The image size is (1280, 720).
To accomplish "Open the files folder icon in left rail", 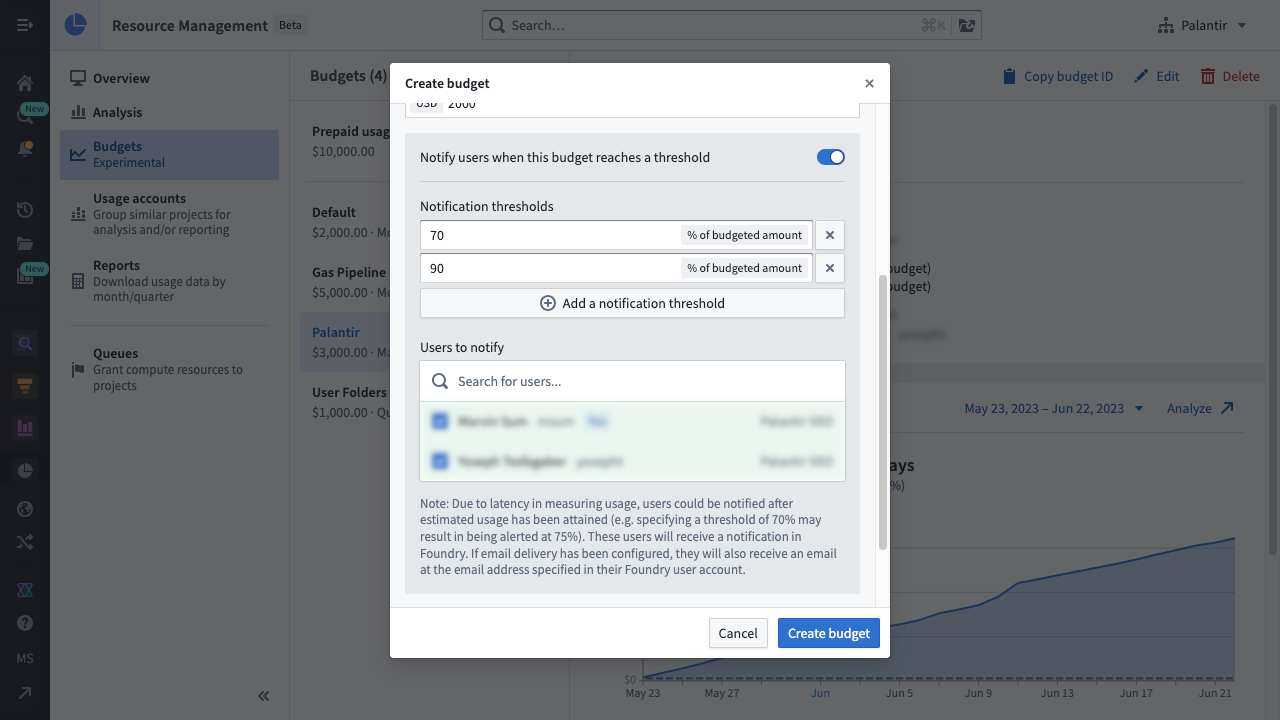I will [25, 243].
